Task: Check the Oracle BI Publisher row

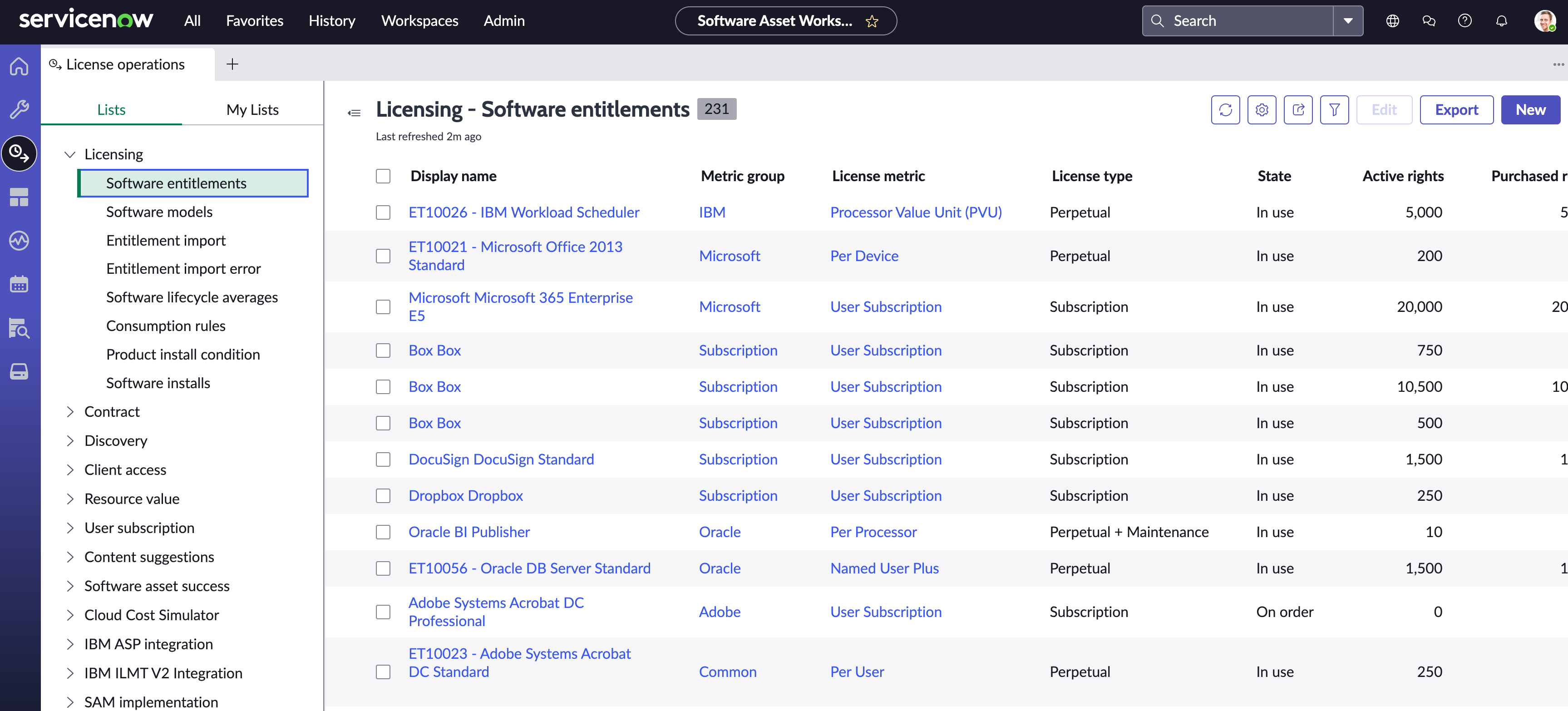Action: tap(383, 533)
